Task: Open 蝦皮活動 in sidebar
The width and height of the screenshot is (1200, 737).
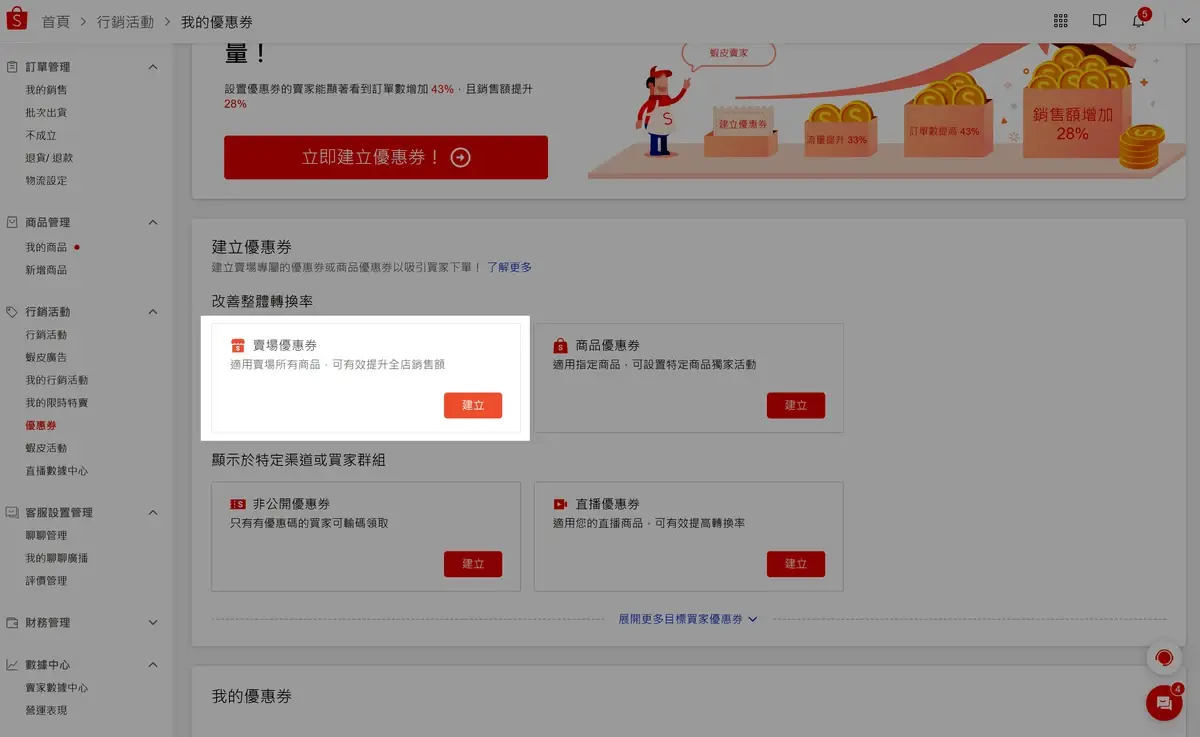Action: (x=47, y=448)
